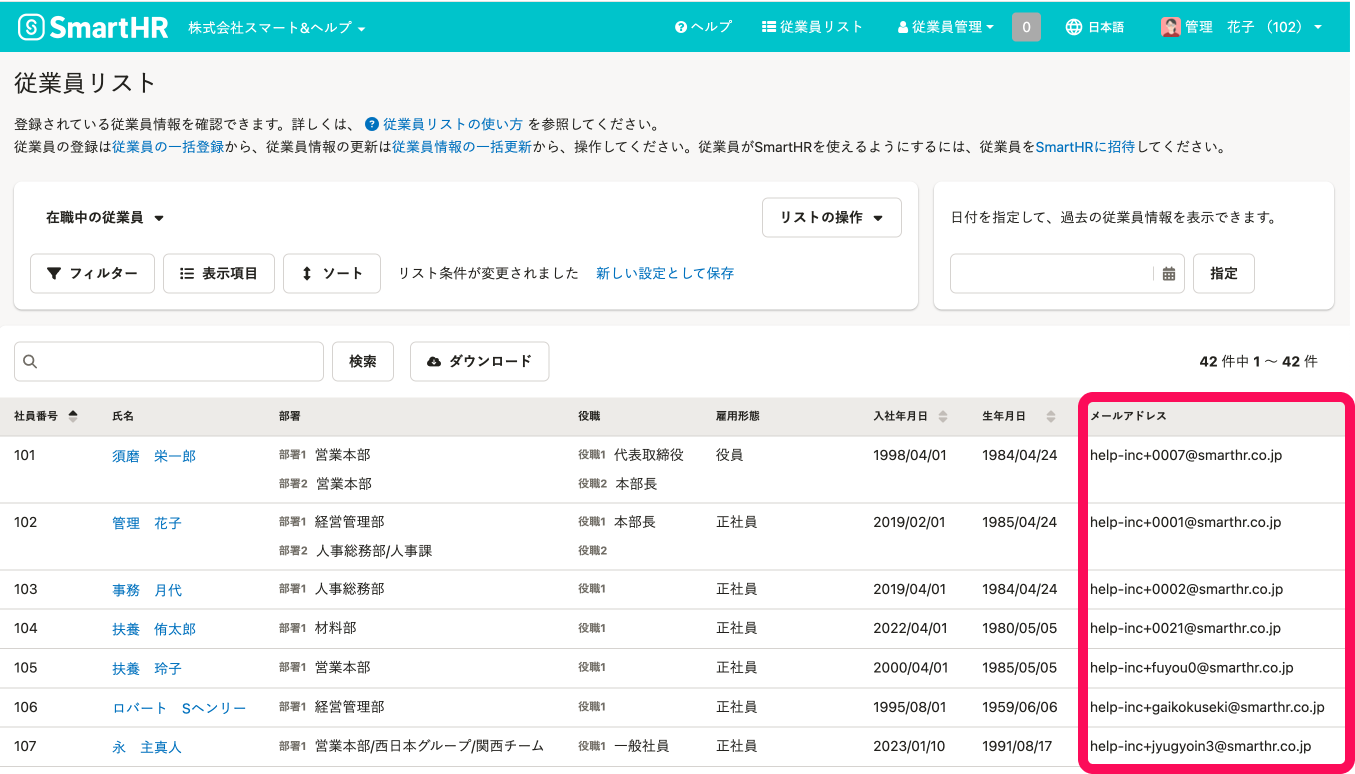Click employee number 104

point(25,628)
